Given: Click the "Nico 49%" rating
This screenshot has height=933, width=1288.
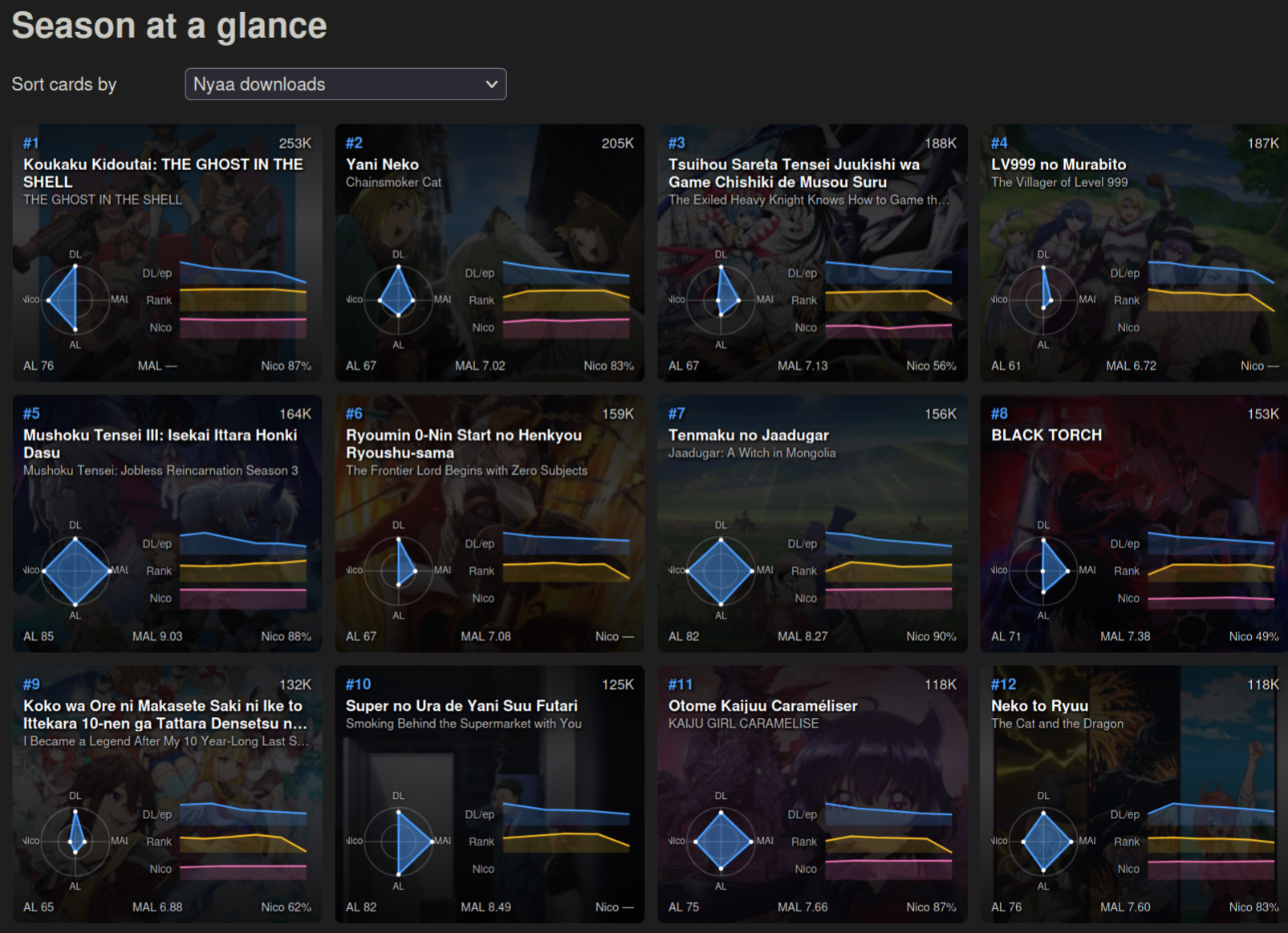Looking at the screenshot, I should (x=1253, y=636).
